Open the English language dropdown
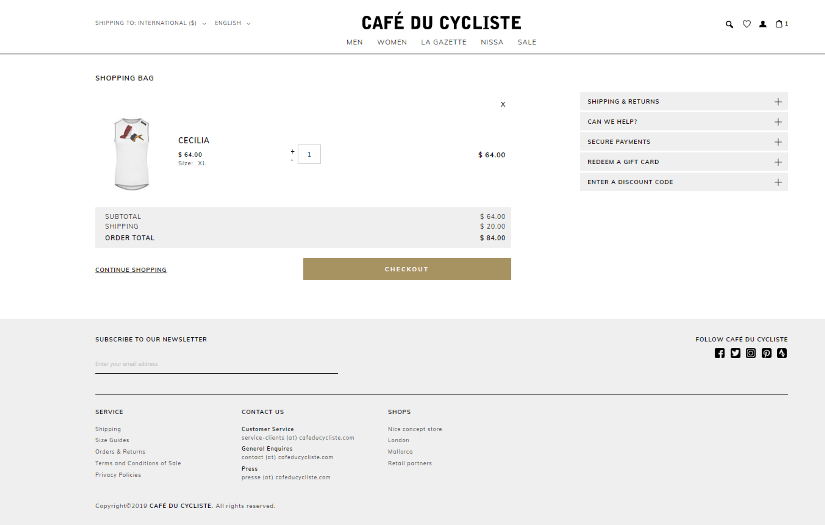 point(232,23)
